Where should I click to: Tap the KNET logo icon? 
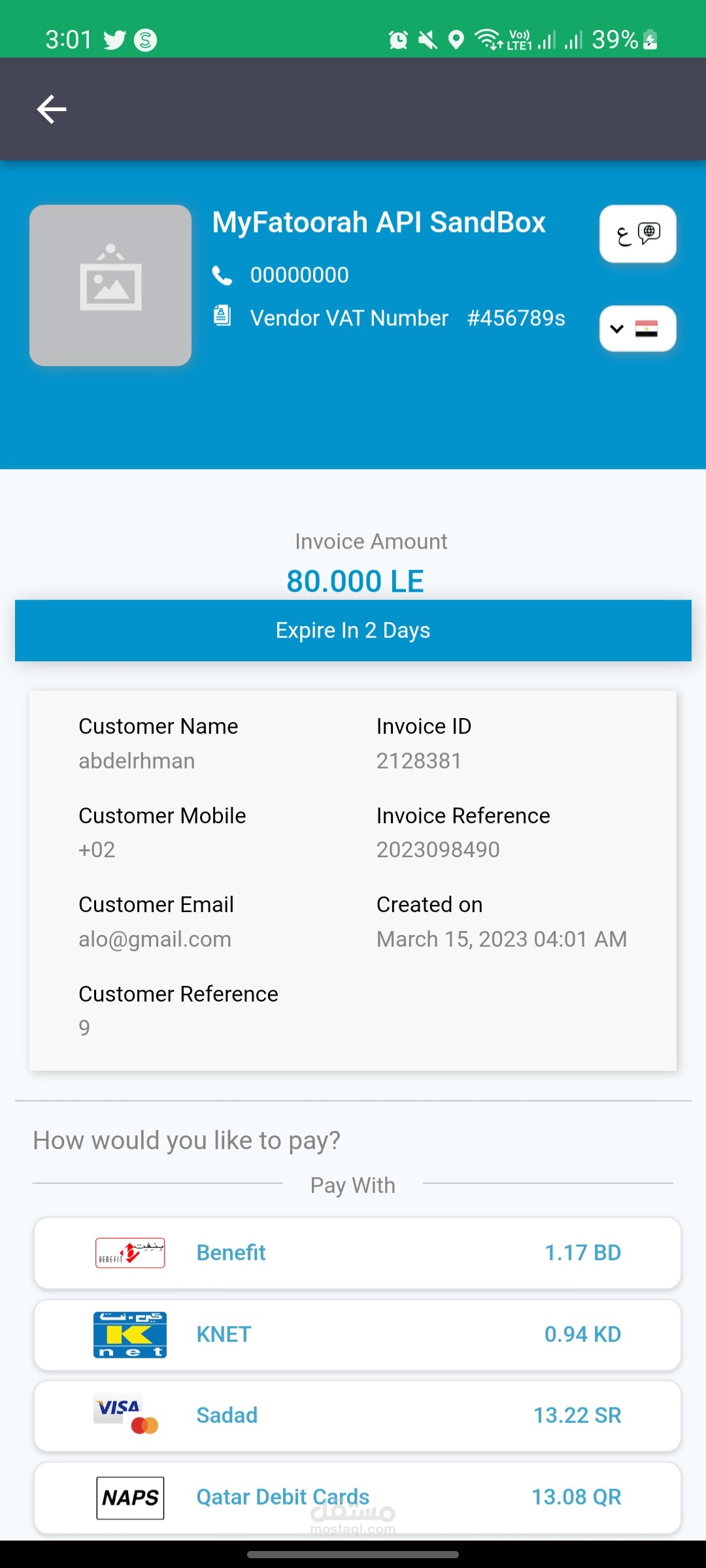coord(129,1334)
